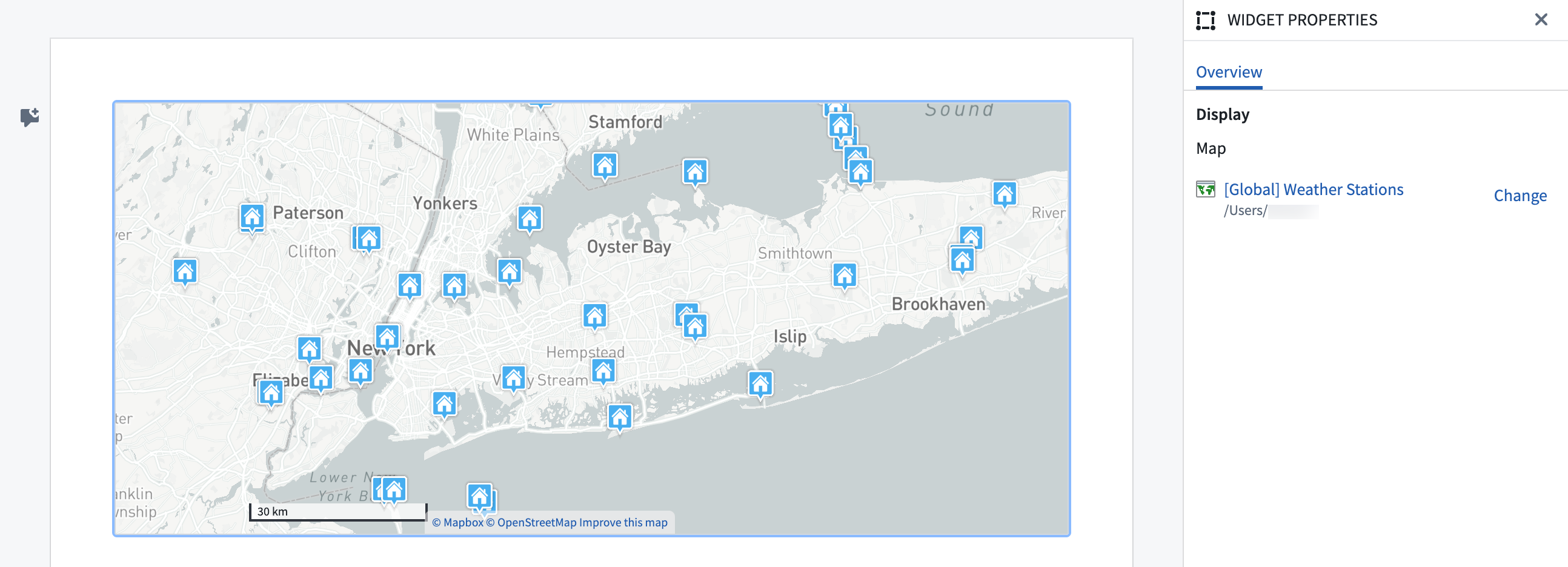This screenshot has height=567, width=1568.
Task: Click the Change link for the map
Action: [x=1520, y=195]
